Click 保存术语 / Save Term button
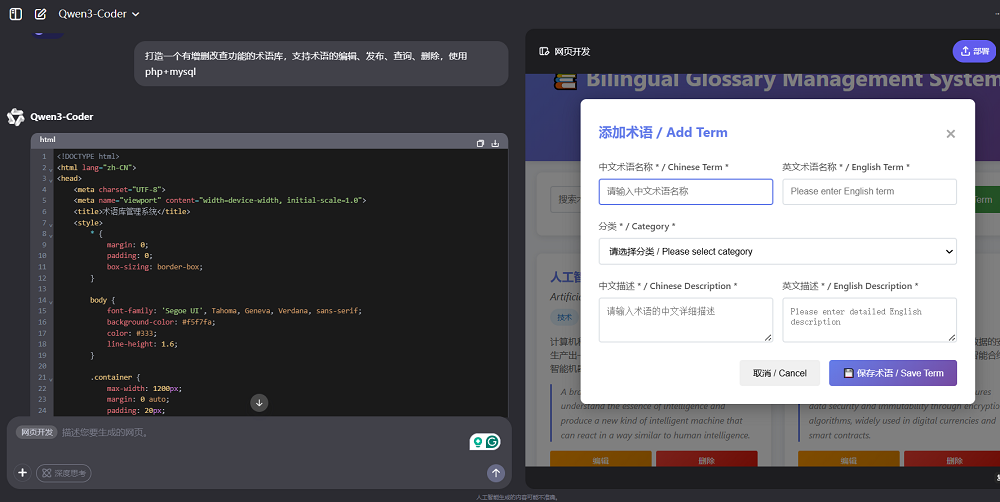1000x502 pixels. pyautogui.click(x=892, y=373)
